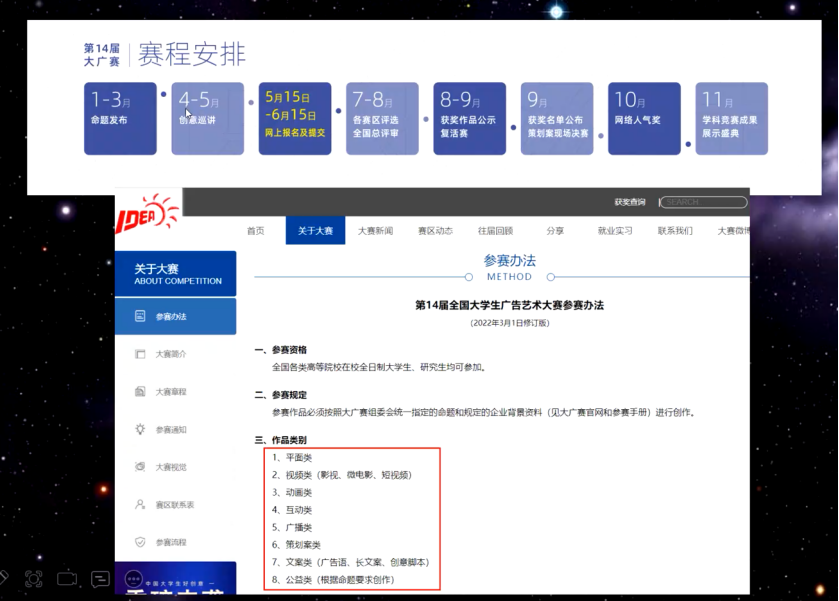Screen dimensions: 839x601
Task: Go to the 首页 navigation tab
Action: [x=256, y=231]
